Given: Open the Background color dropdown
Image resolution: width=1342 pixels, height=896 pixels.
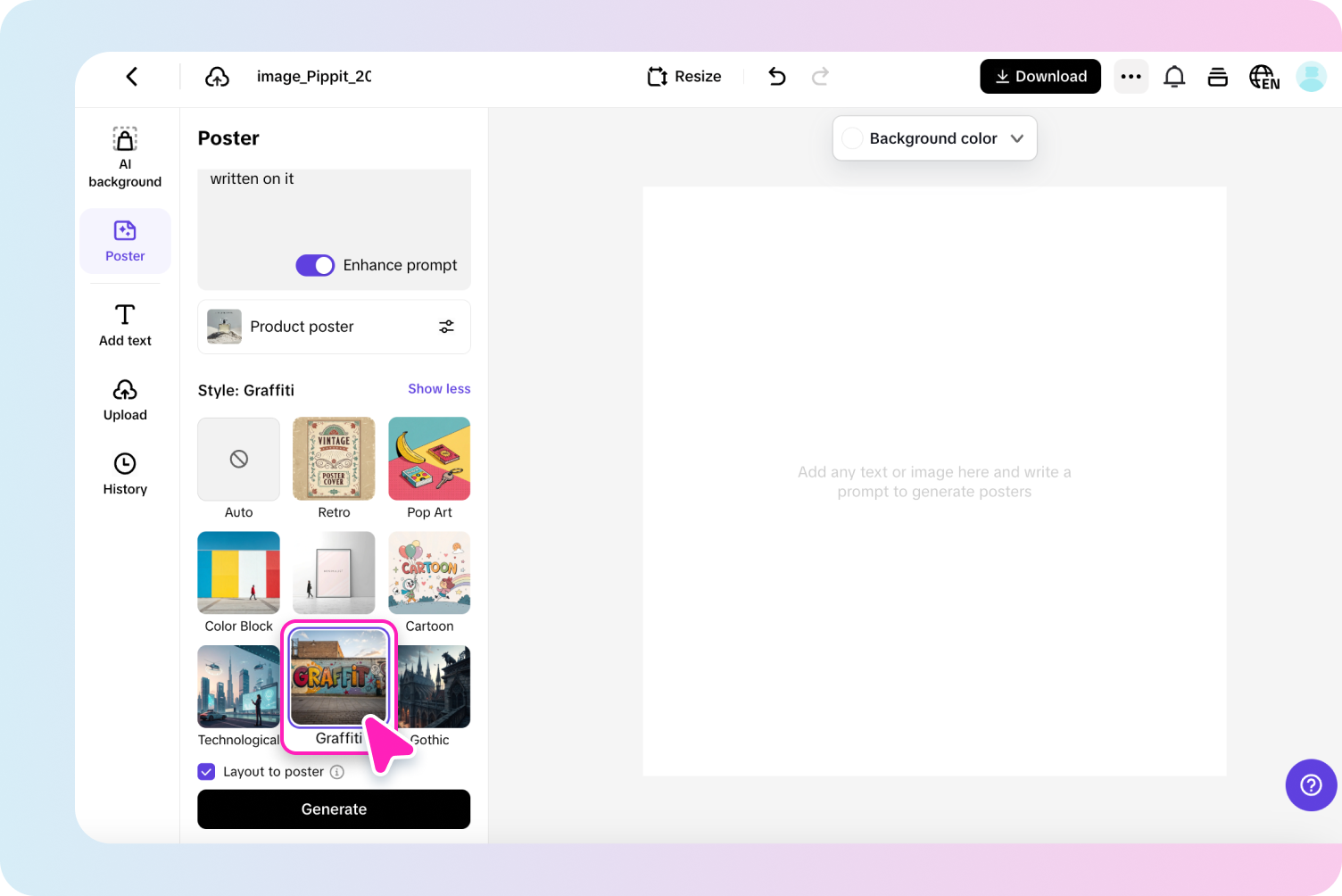Looking at the screenshot, I should (x=934, y=138).
